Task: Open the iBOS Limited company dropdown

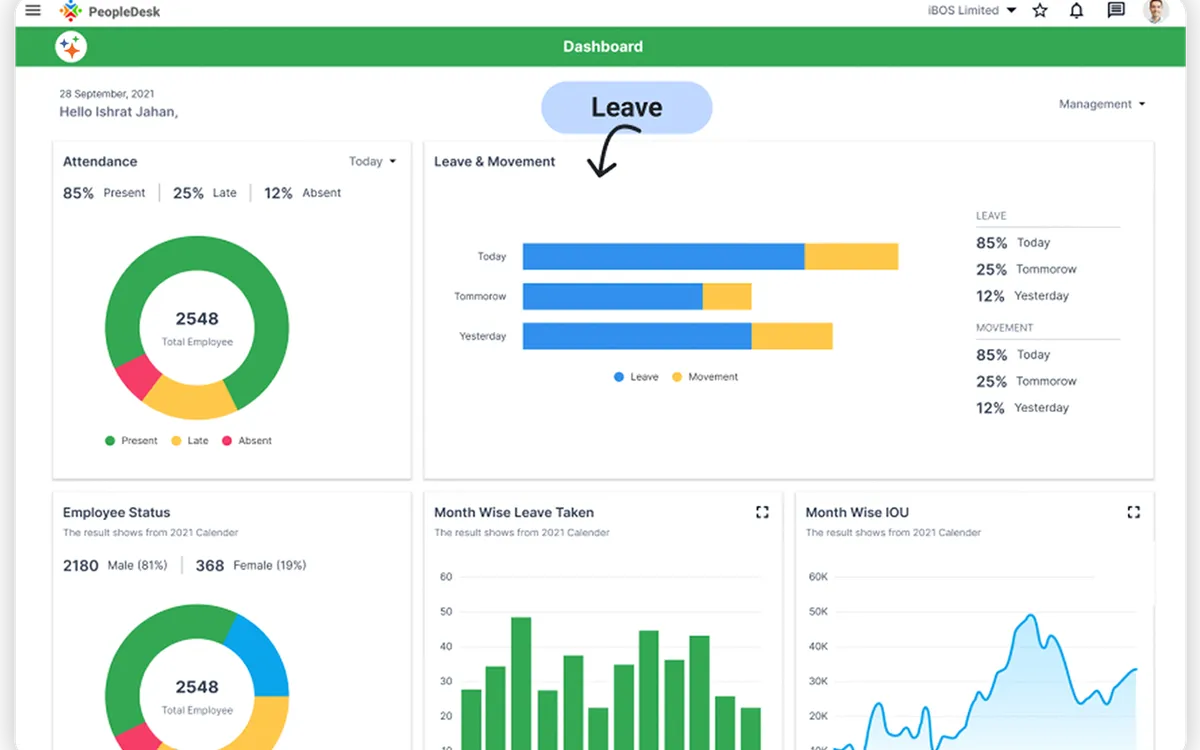Action: (973, 11)
